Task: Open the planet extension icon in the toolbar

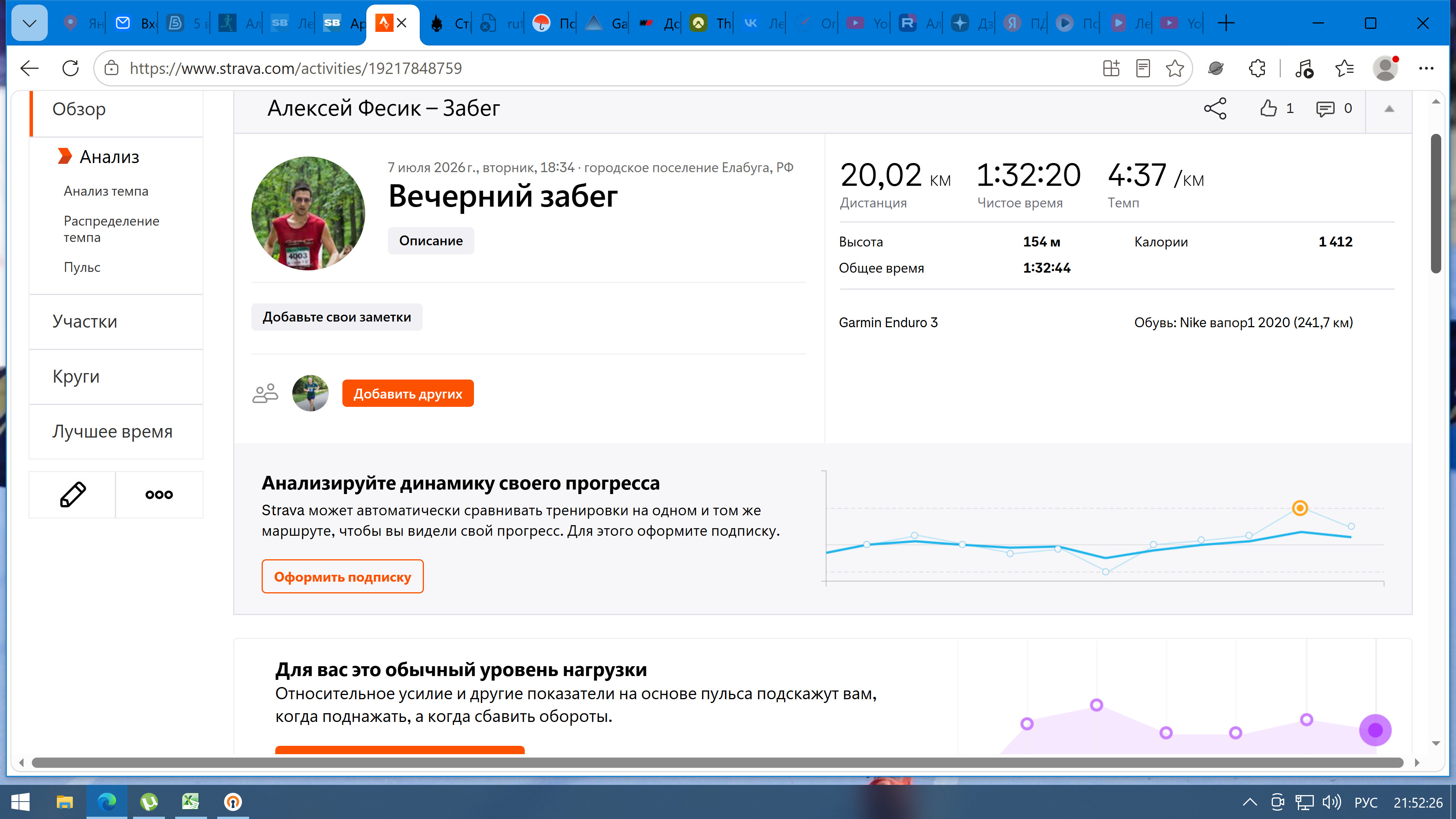Action: click(x=1216, y=68)
